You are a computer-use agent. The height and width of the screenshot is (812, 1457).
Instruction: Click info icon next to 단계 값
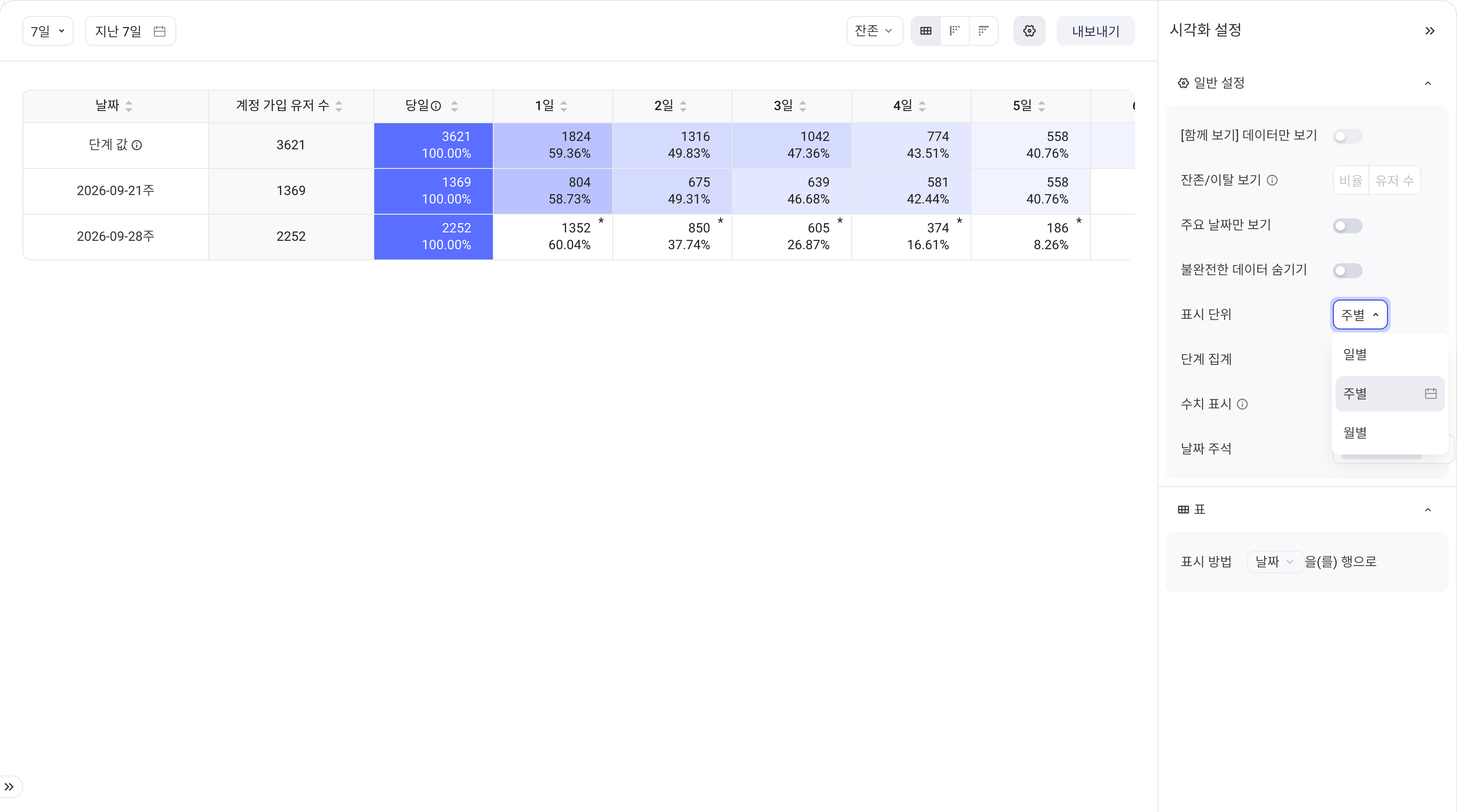137,145
